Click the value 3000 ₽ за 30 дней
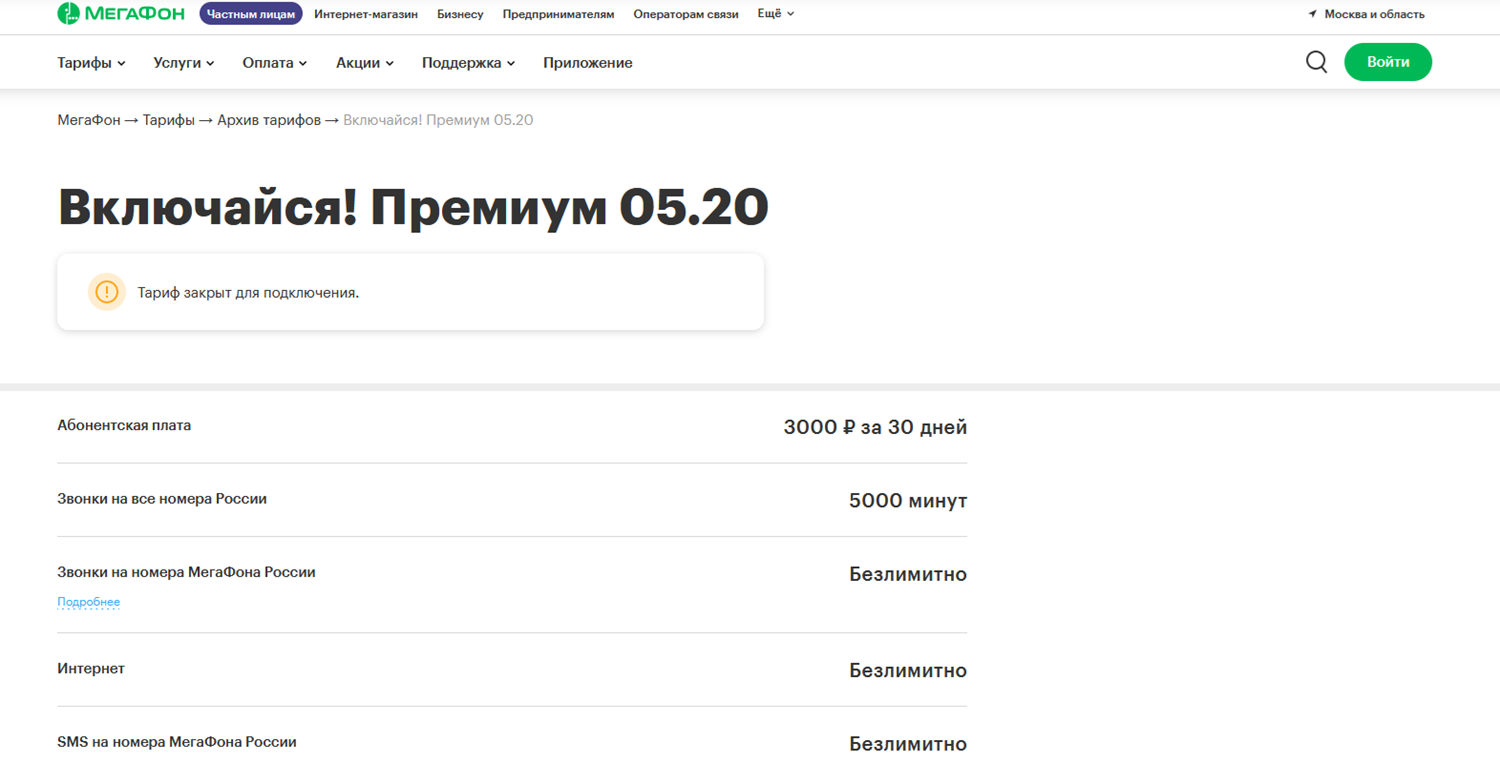The image size is (1500, 784). 875,428
